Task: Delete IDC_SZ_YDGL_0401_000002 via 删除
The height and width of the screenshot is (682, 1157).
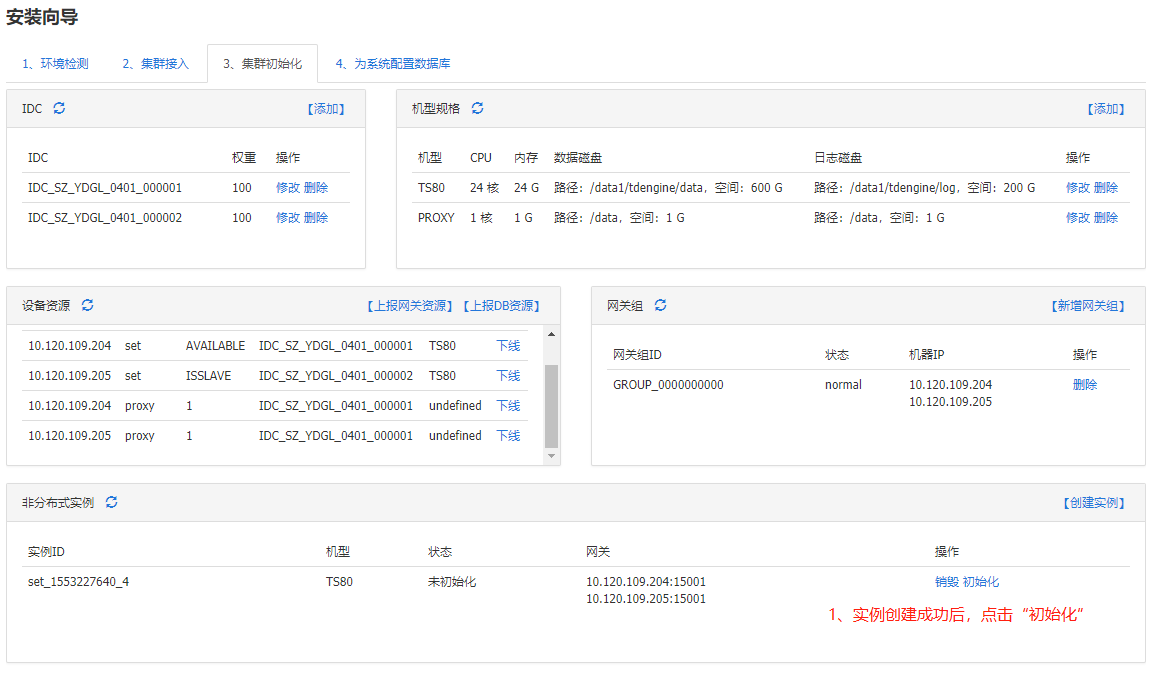Action: click(x=316, y=218)
